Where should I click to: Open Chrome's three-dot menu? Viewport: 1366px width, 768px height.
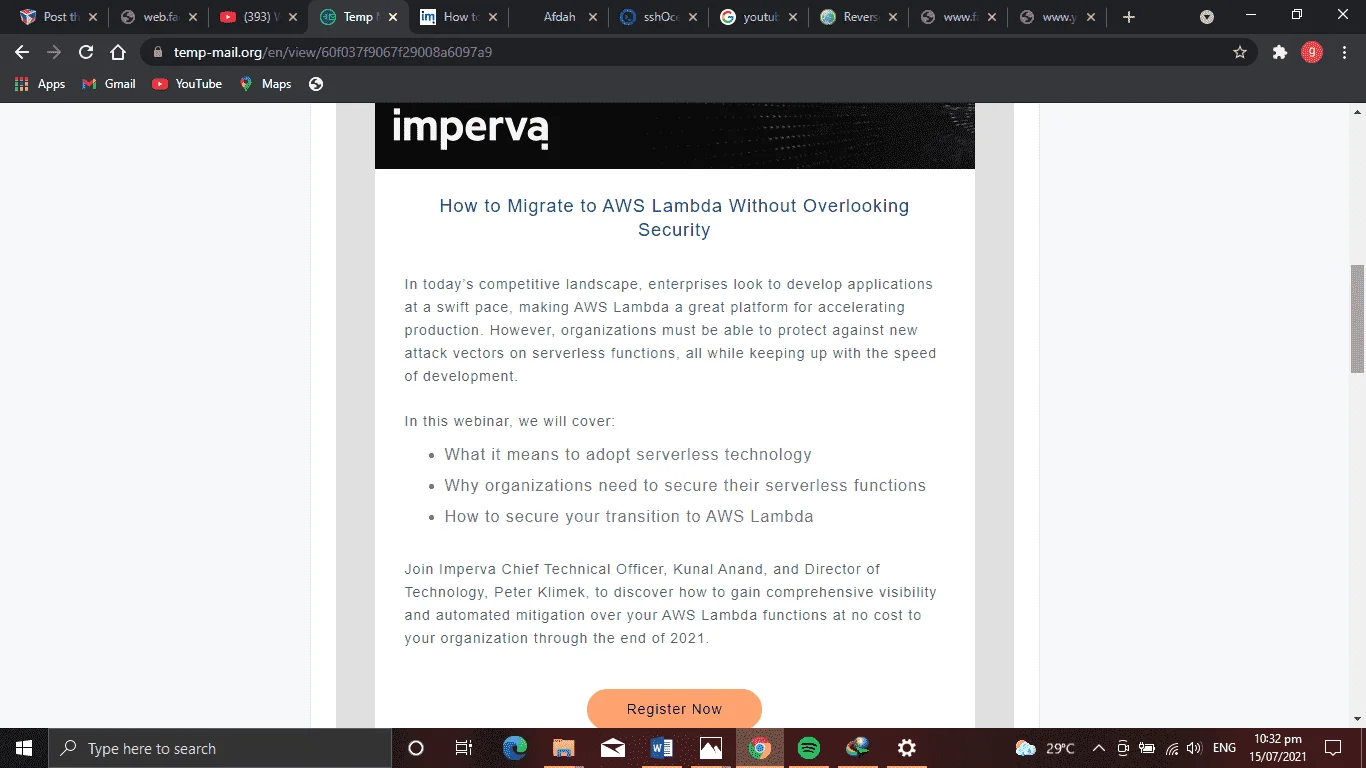1344,52
